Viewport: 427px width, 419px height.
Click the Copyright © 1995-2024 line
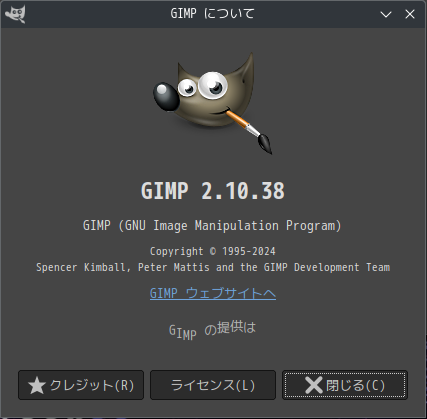(213, 251)
